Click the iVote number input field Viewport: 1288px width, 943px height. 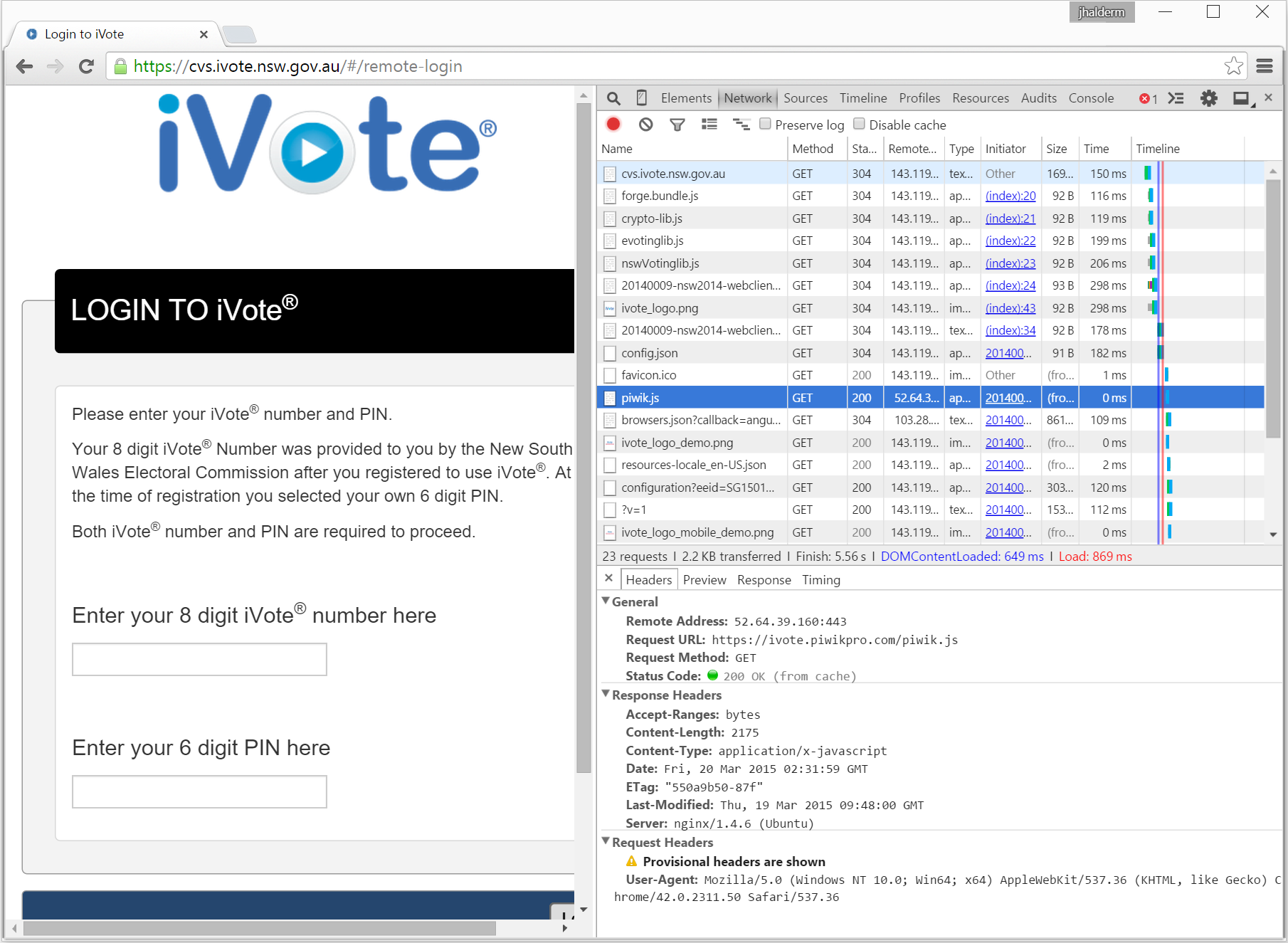click(199, 659)
